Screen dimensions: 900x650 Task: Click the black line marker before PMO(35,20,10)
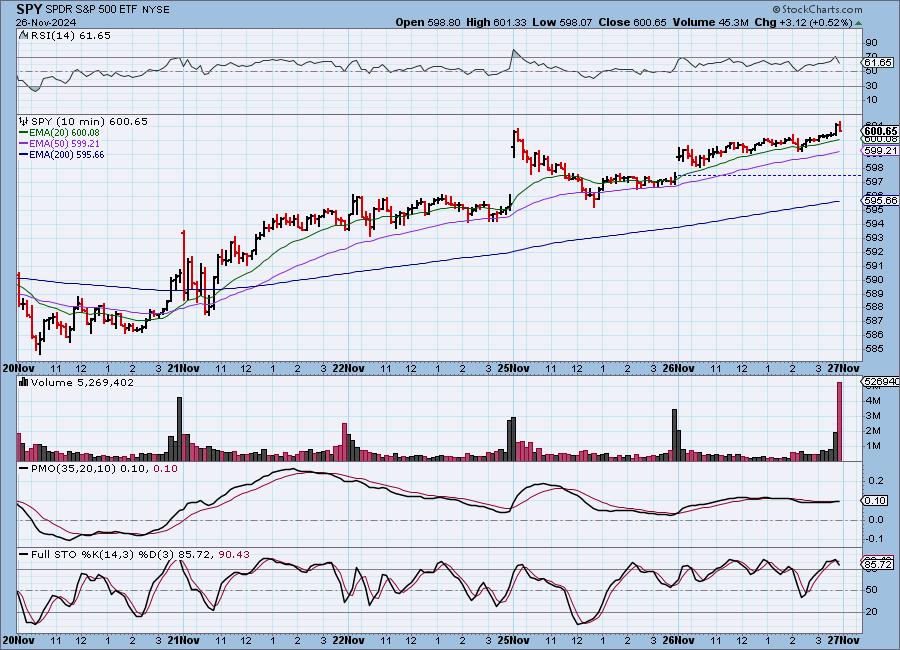coord(24,469)
